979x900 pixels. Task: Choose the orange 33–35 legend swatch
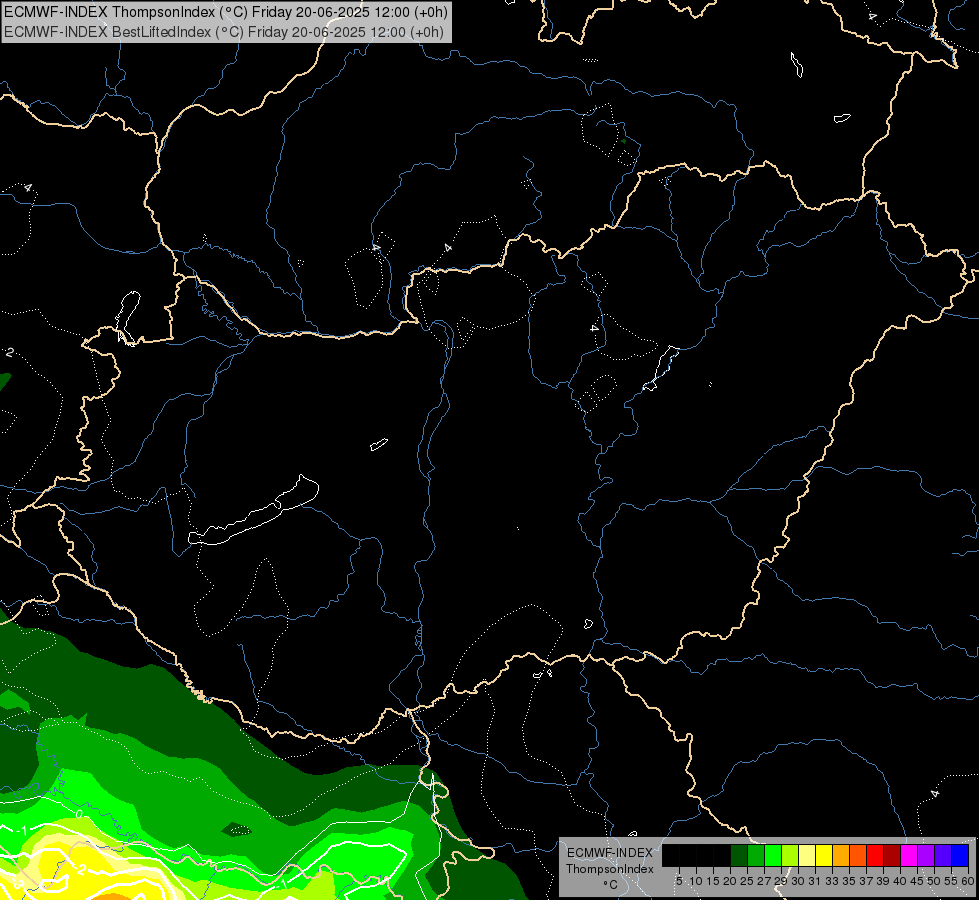click(841, 855)
